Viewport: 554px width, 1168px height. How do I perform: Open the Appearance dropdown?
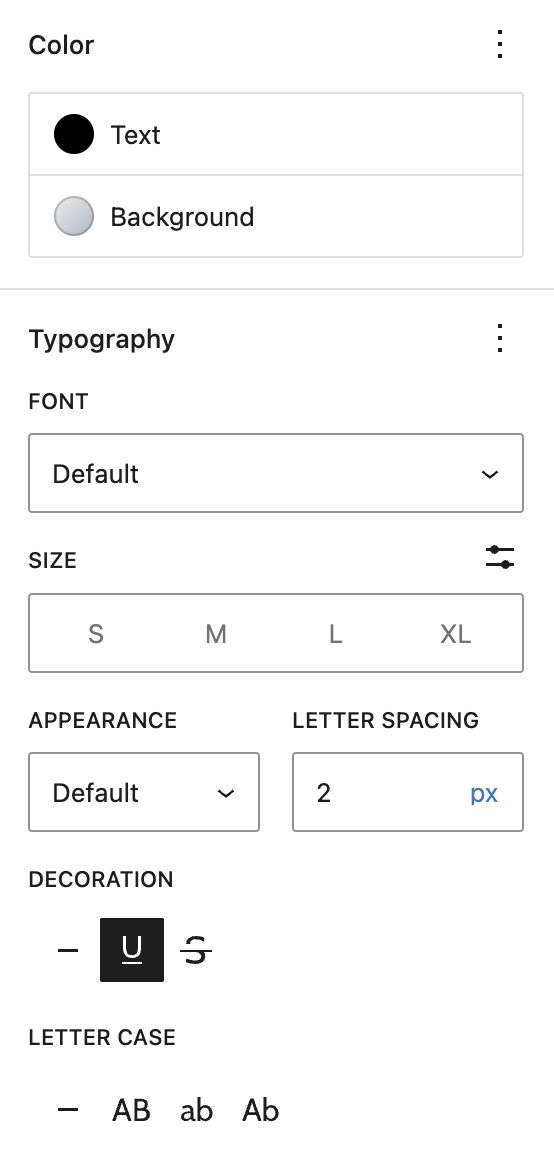(144, 792)
